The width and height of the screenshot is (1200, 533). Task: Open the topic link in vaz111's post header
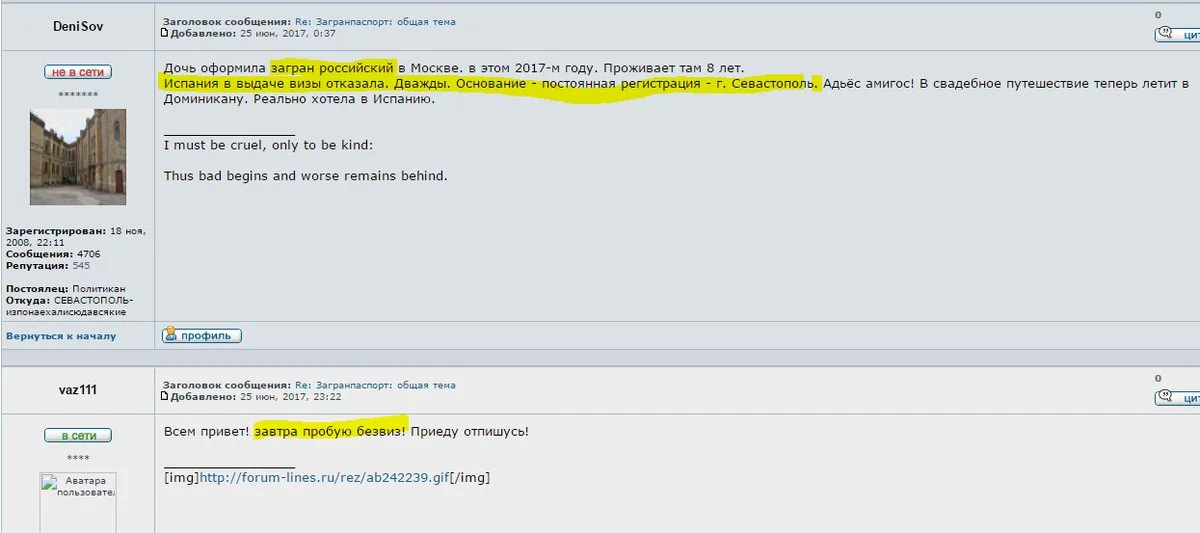(375, 385)
